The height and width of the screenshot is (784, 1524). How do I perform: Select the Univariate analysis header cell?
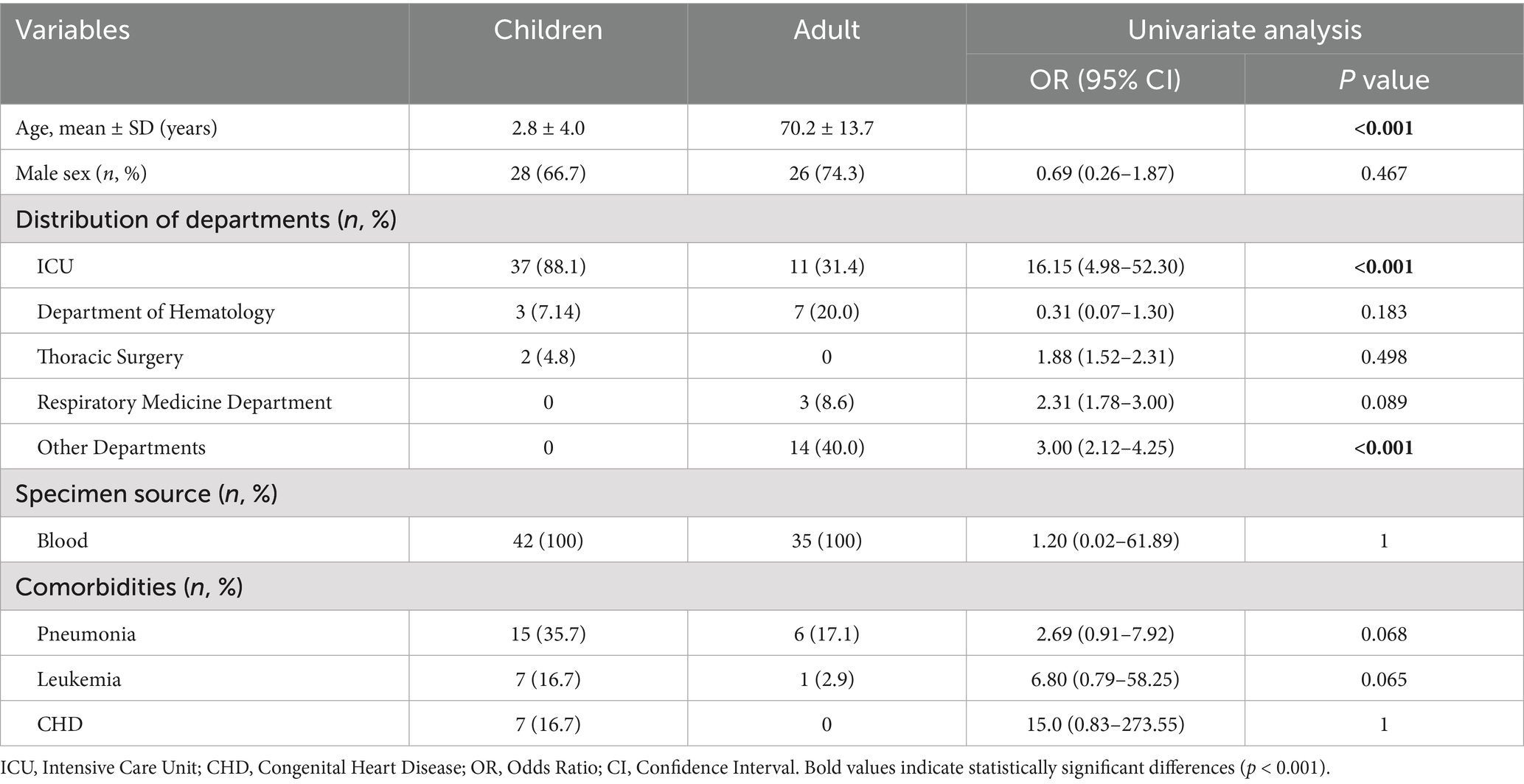pyautogui.click(x=1244, y=30)
